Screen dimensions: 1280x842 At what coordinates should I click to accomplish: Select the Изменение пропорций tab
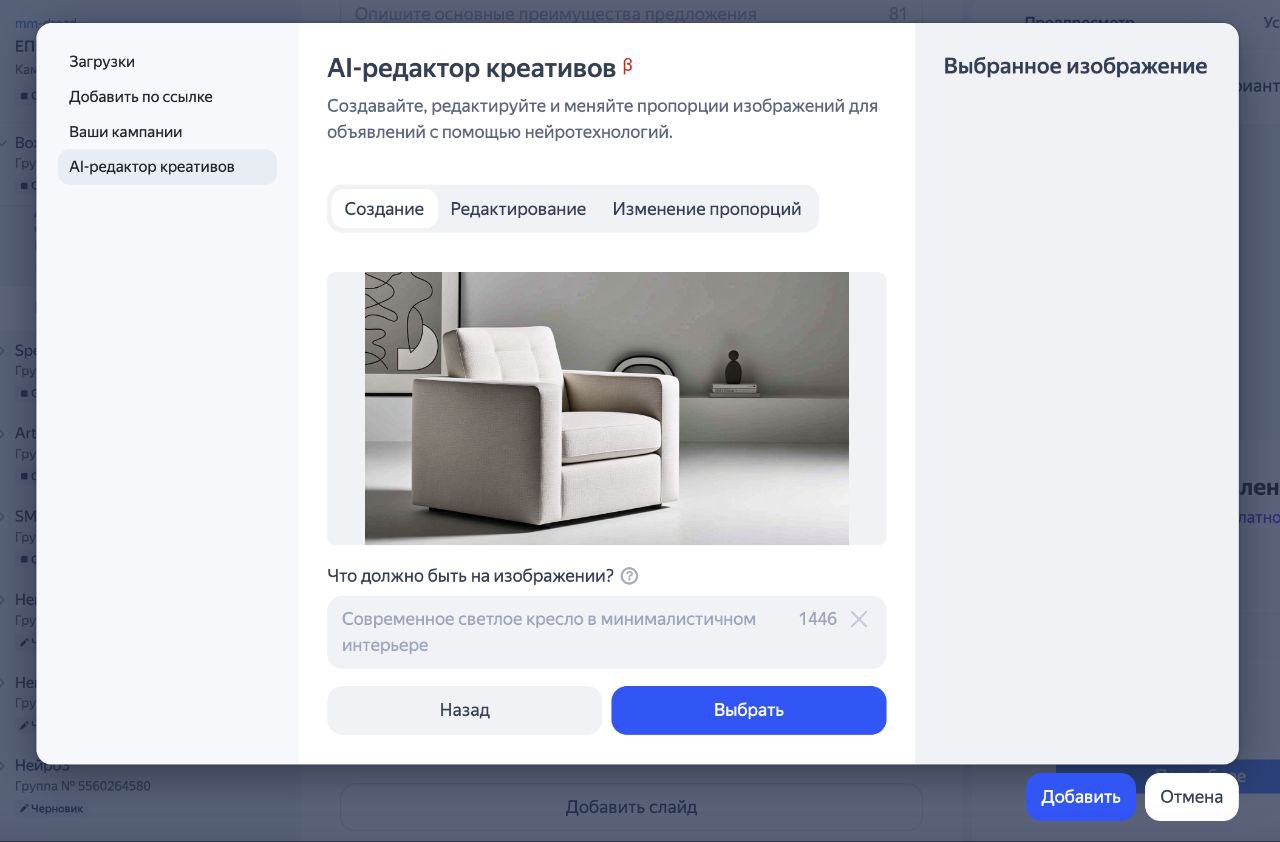[706, 209]
